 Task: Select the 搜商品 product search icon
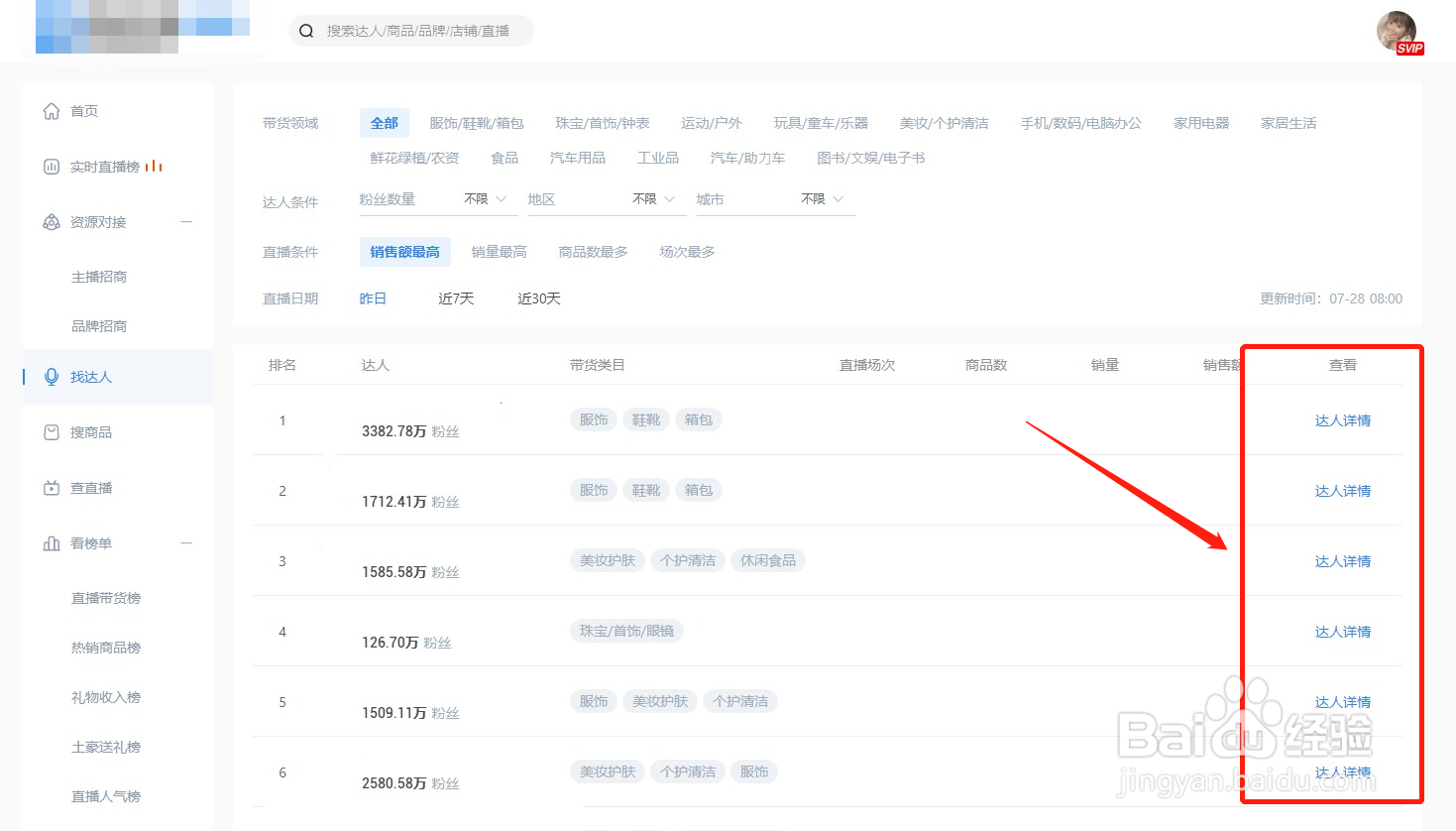51,431
